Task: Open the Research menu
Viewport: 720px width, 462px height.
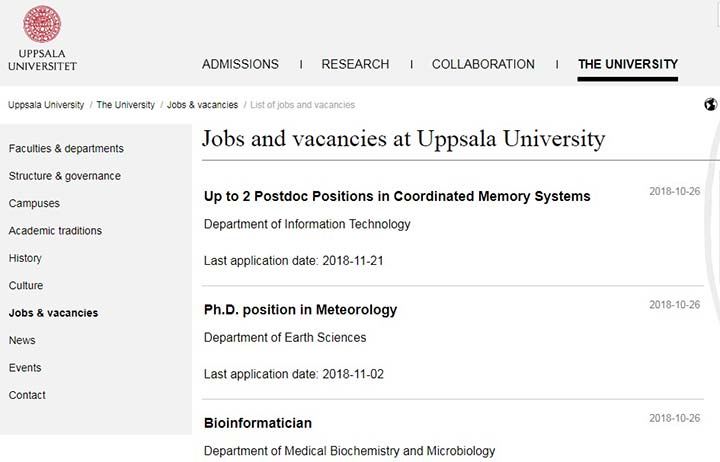Action: (355, 64)
